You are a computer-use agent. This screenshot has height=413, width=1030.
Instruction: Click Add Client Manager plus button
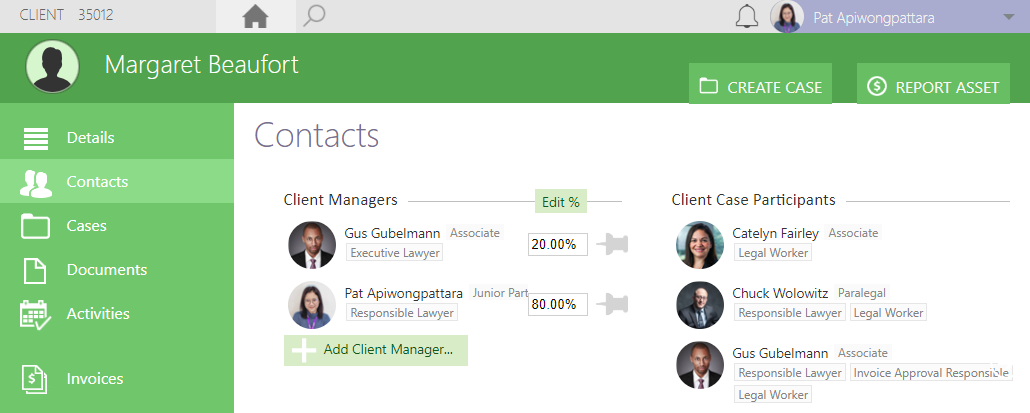[376, 350]
